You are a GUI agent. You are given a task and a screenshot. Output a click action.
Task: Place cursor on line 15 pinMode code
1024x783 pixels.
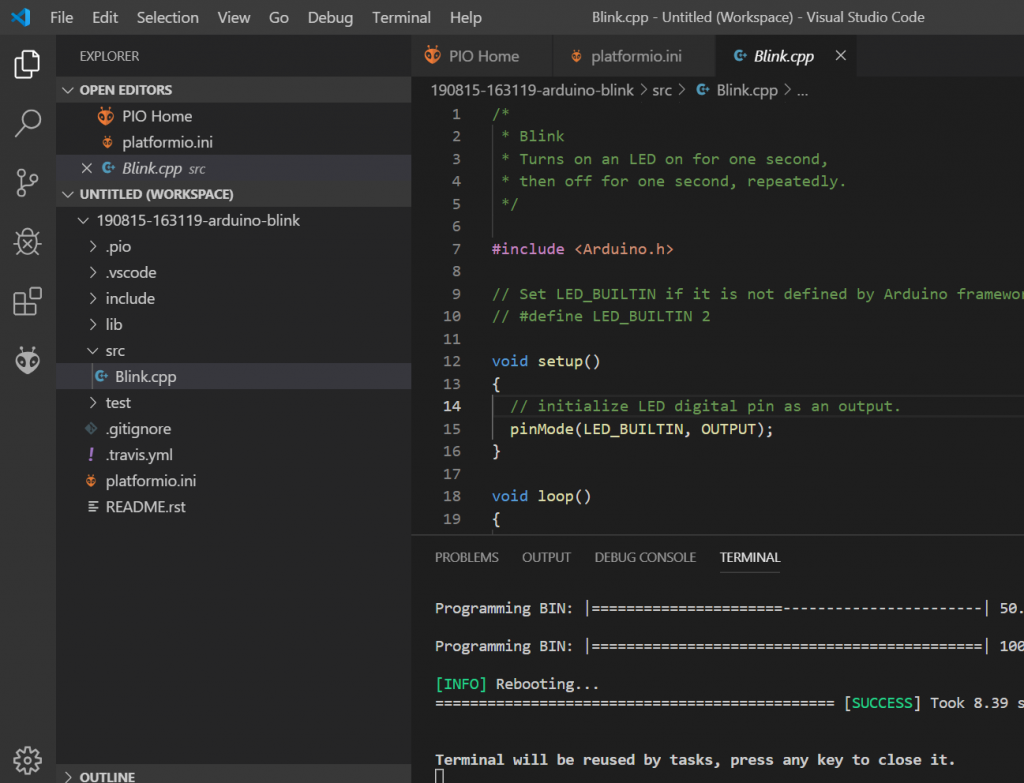pos(640,429)
